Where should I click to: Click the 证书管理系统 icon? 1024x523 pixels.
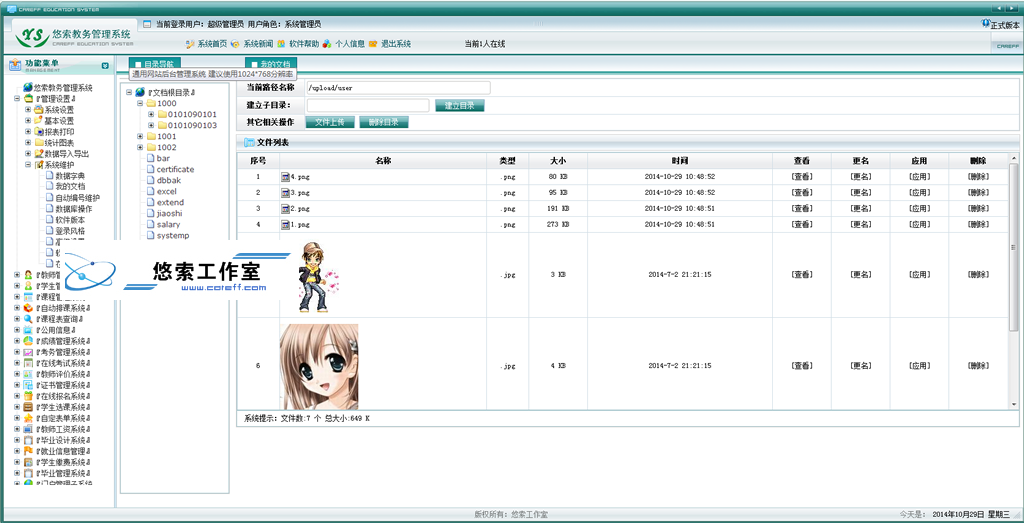28,385
